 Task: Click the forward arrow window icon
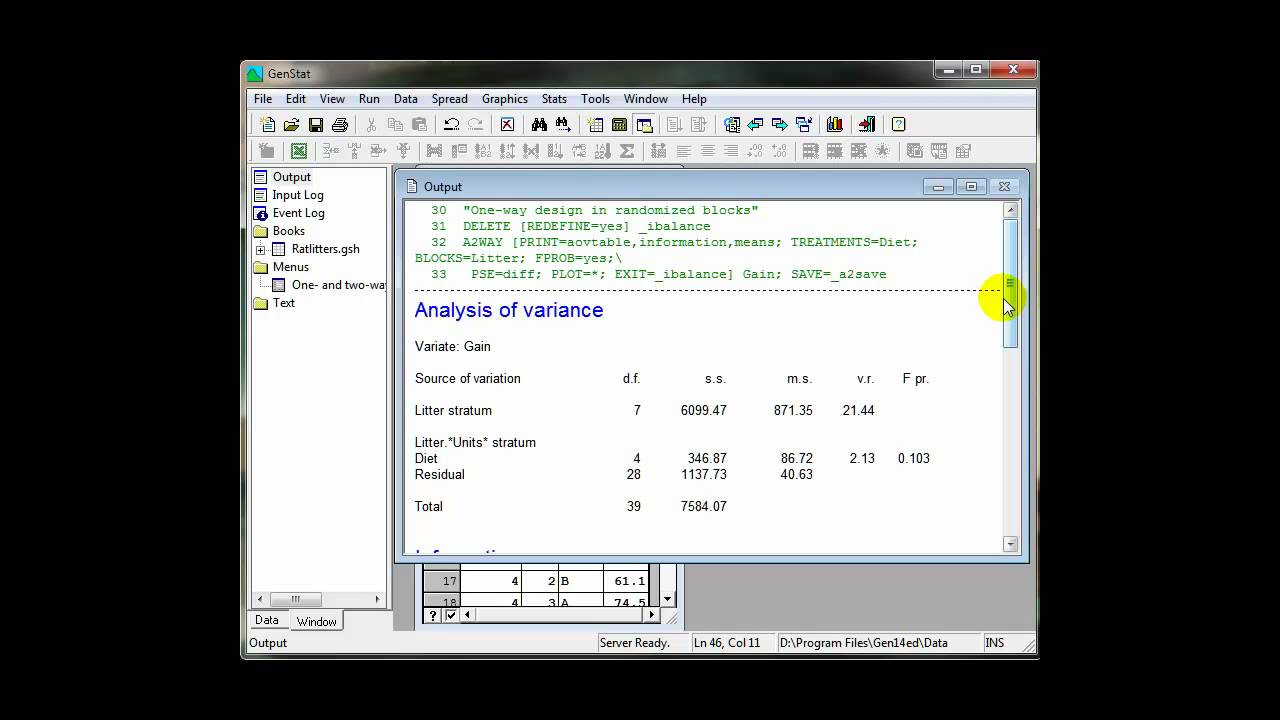coord(779,125)
